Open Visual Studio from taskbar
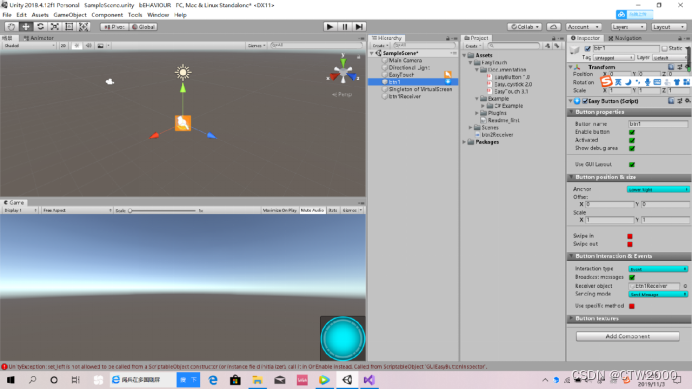Image resolution: width=693 pixels, height=390 pixels. (369, 380)
